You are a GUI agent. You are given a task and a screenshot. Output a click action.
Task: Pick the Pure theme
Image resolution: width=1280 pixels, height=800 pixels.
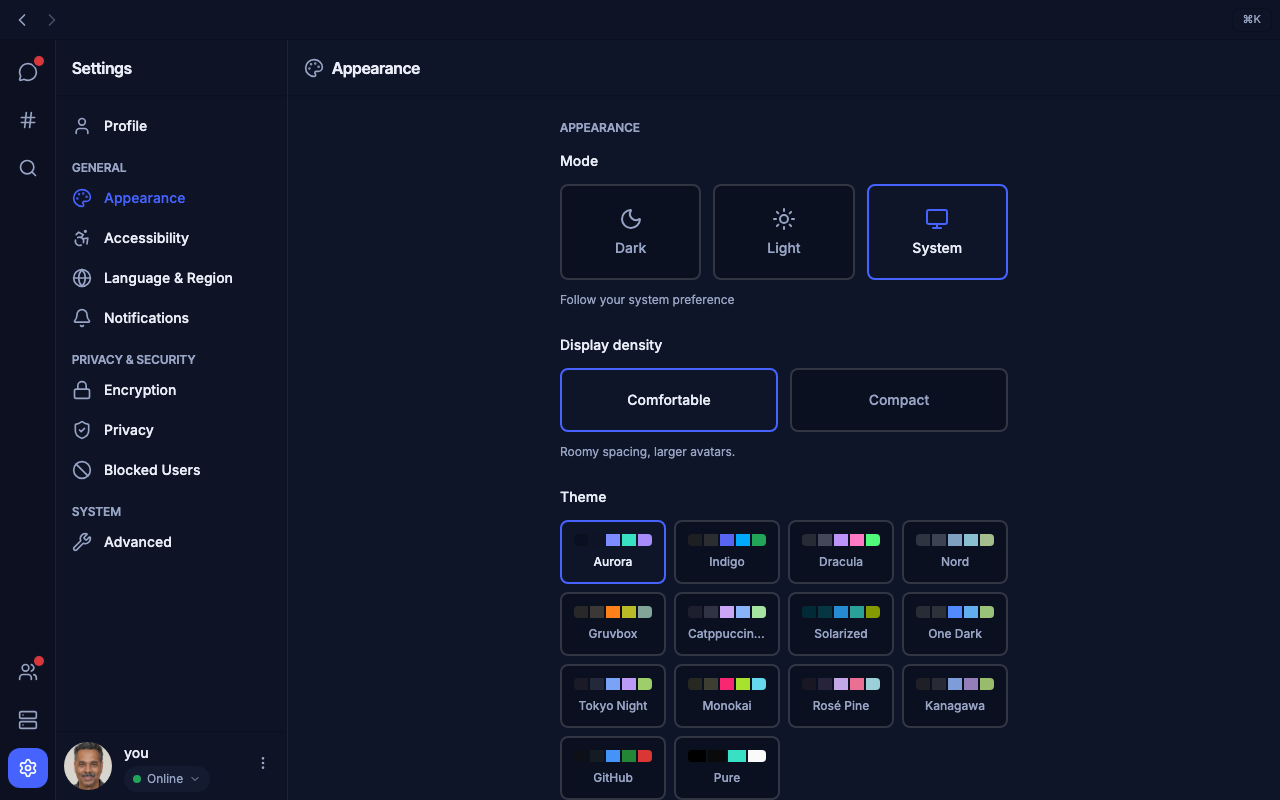point(727,768)
